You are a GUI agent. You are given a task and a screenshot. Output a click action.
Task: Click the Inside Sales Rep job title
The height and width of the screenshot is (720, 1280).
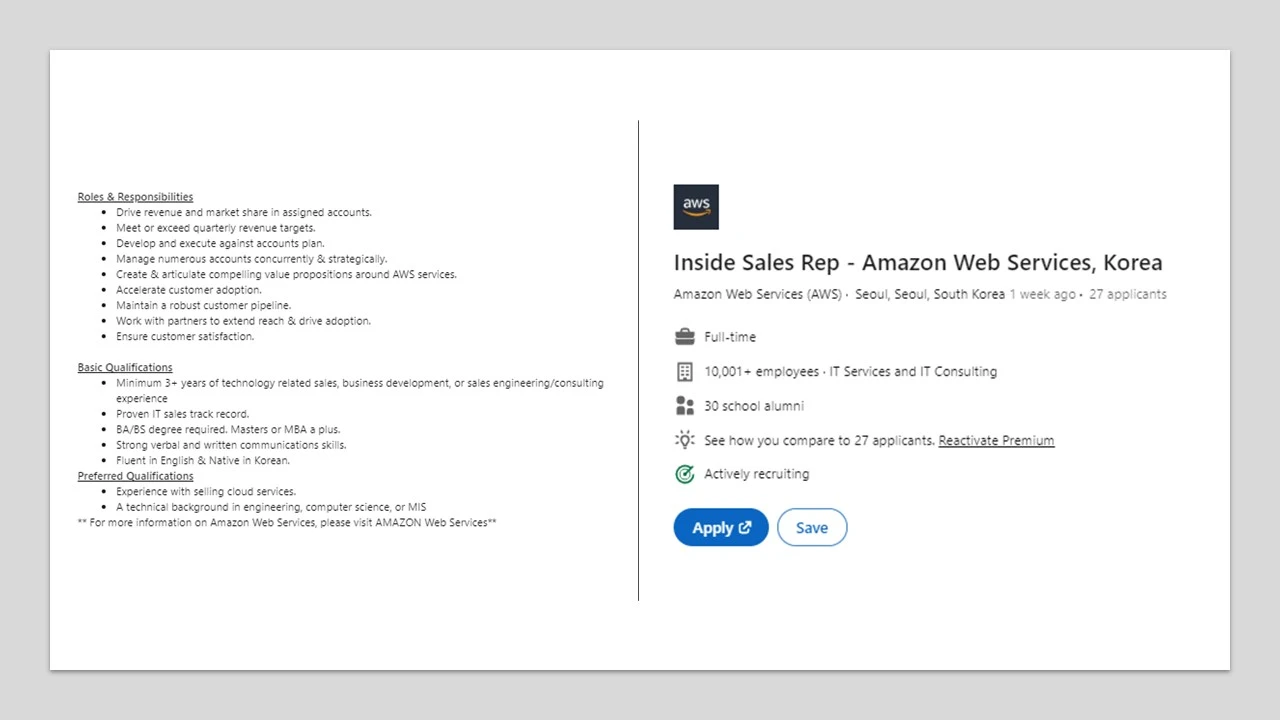point(917,263)
